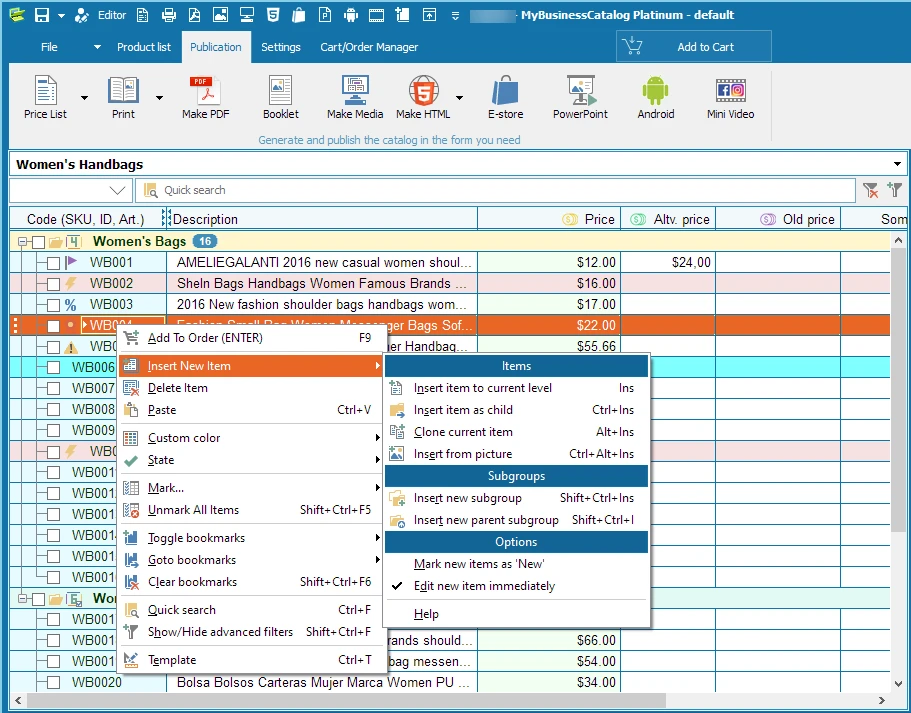
Task: Click the Add to Cart button
Action: tap(694, 46)
